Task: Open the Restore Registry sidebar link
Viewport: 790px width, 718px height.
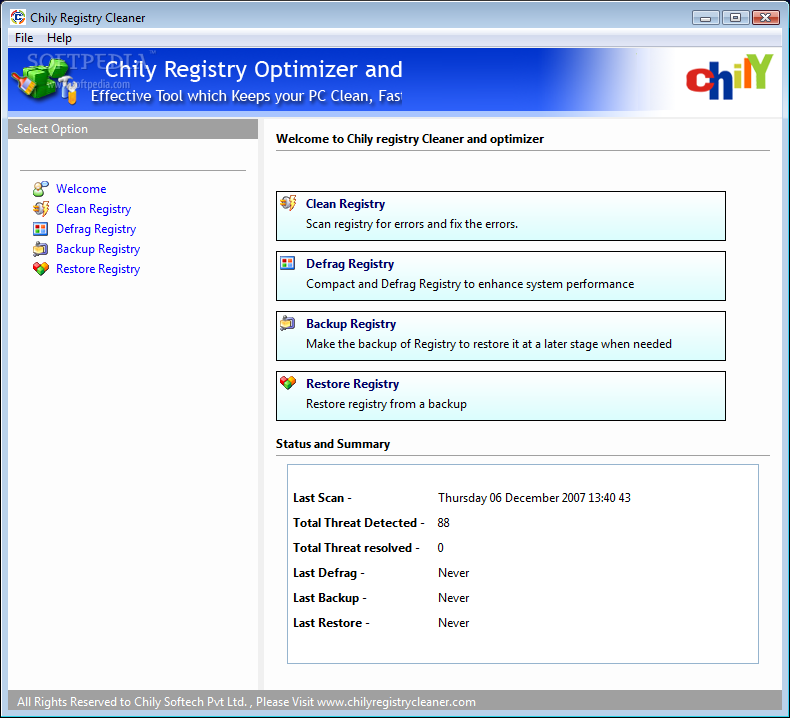Action: click(98, 269)
